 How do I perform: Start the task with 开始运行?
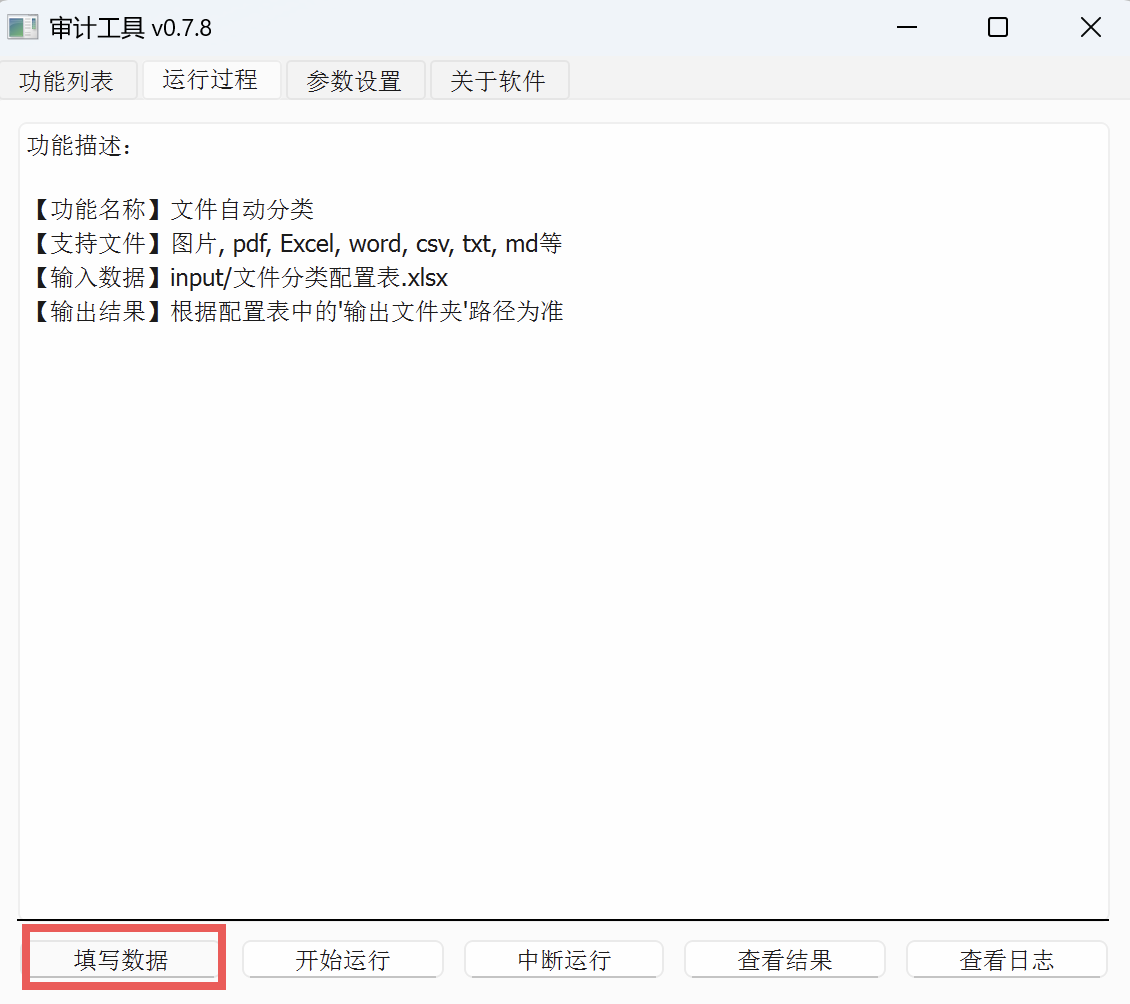[343, 959]
